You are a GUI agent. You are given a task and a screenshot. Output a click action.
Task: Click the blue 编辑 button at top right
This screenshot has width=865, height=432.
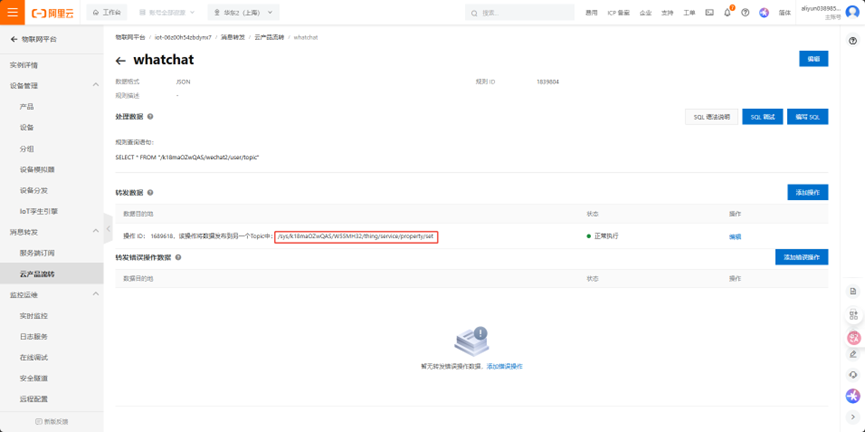click(x=813, y=58)
